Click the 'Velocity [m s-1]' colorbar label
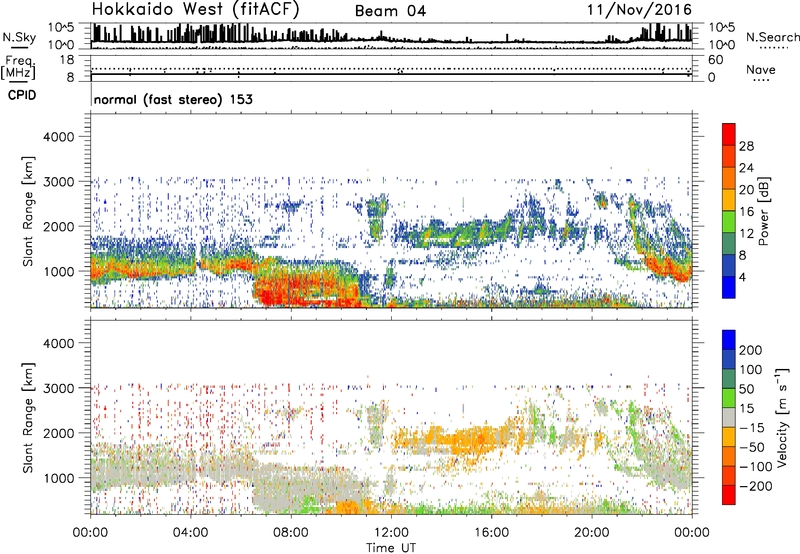 tap(782, 417)
